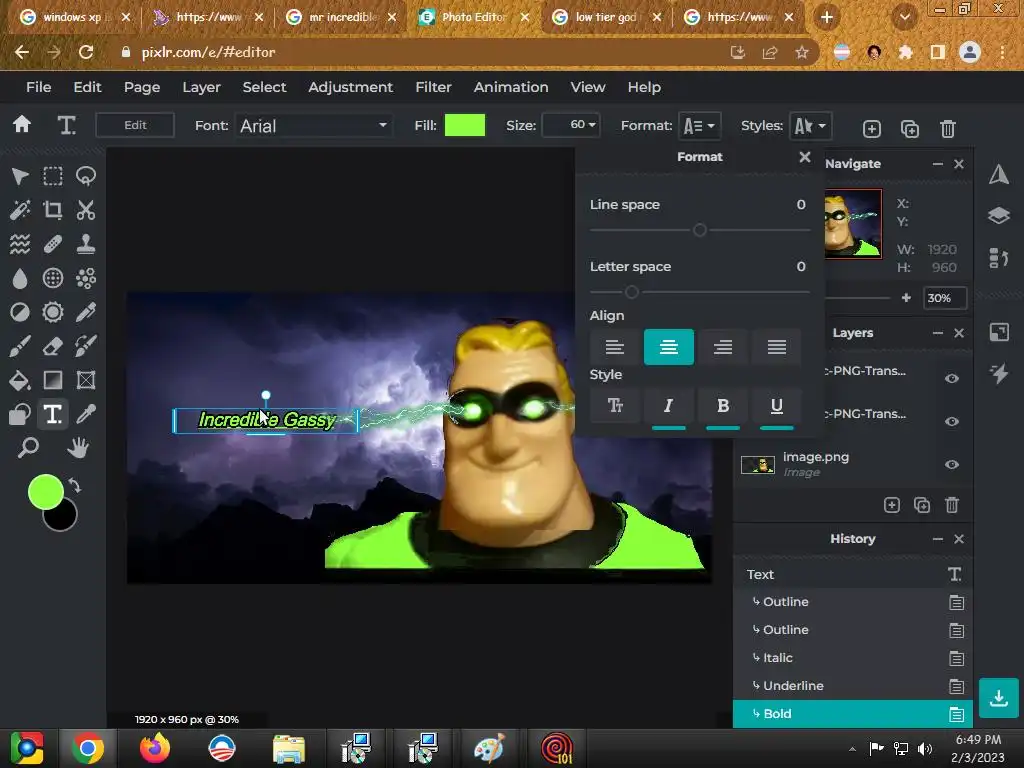1024x768 pixels.
Task: Open Firefox from the taskbar
Action: (x=155, y=748)
